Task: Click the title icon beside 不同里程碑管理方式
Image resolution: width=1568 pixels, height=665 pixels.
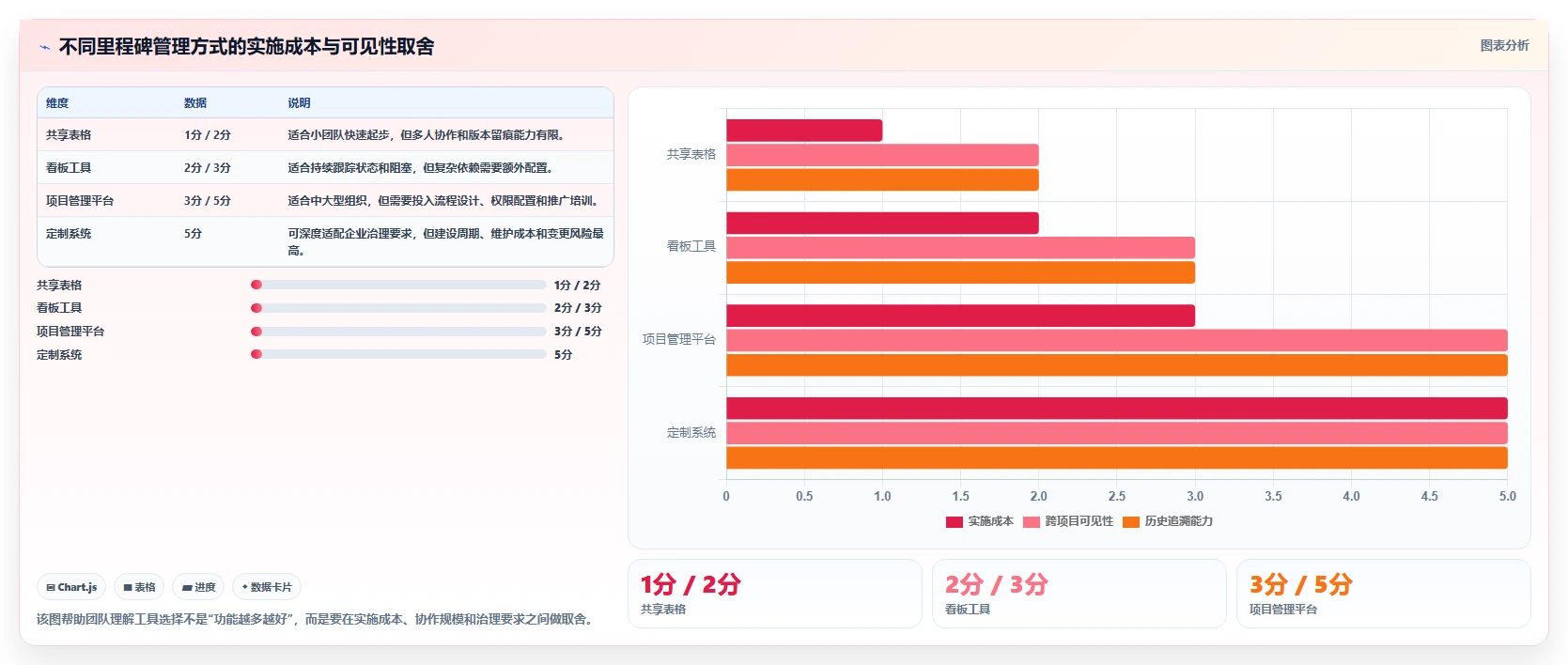Action: 44,47
